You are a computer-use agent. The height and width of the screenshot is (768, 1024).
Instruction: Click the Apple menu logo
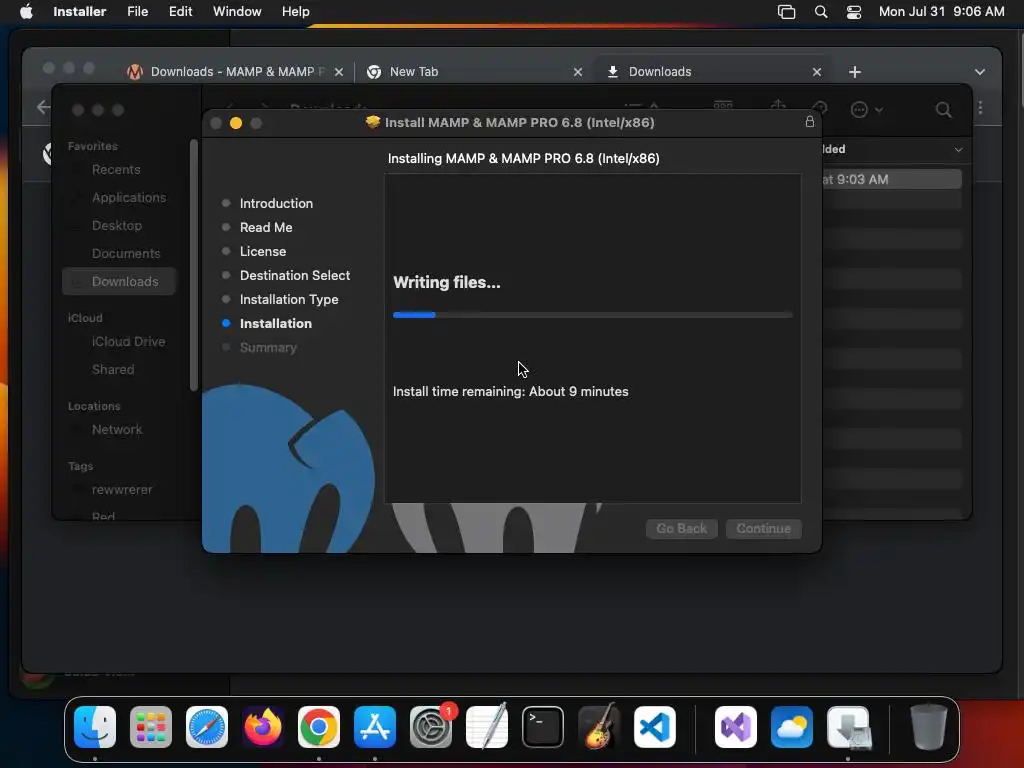[26, 11]
